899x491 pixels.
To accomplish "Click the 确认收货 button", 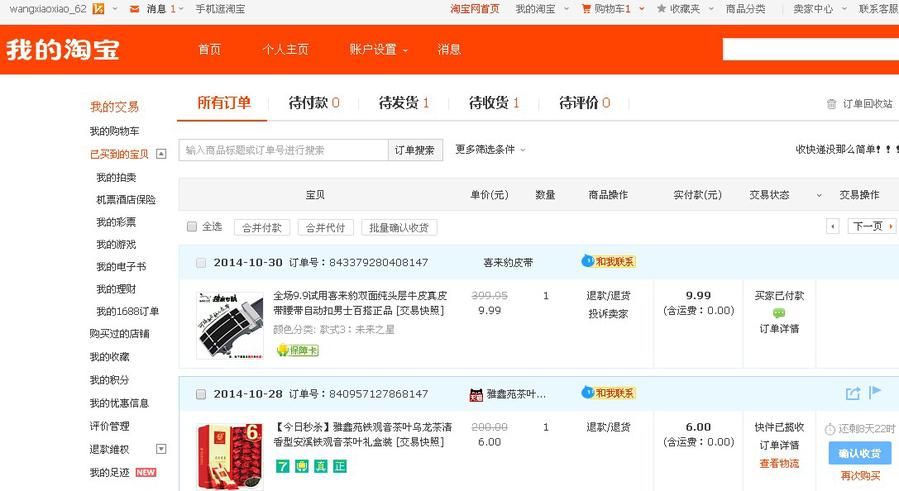I will coord(860,453).
